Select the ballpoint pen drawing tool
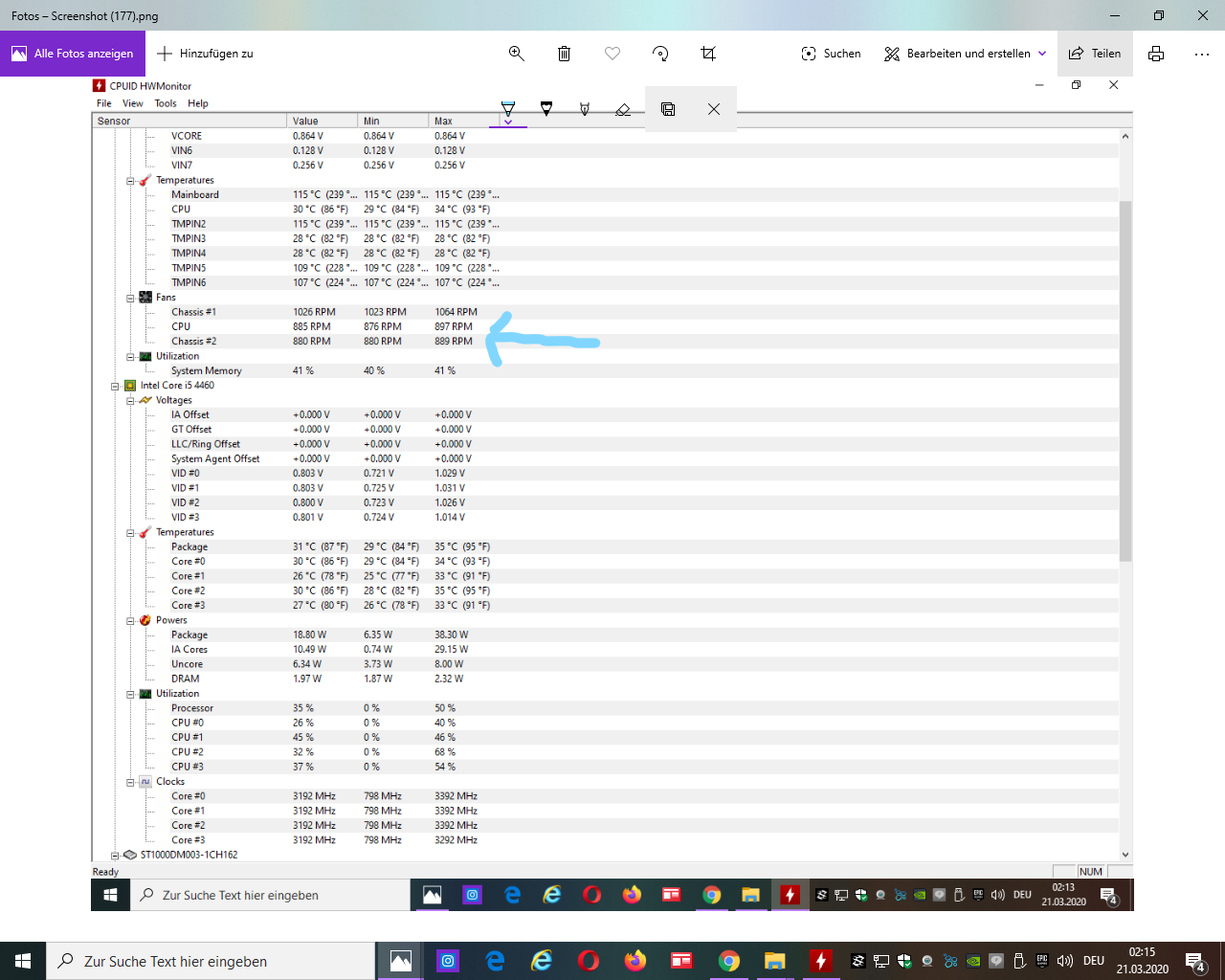Viewport: 1225px width, 980px height. [508, 107]
